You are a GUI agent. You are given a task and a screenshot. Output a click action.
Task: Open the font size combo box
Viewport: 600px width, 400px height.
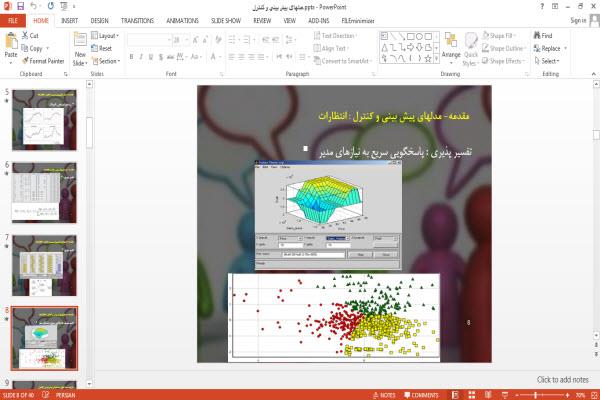point(181,39)
